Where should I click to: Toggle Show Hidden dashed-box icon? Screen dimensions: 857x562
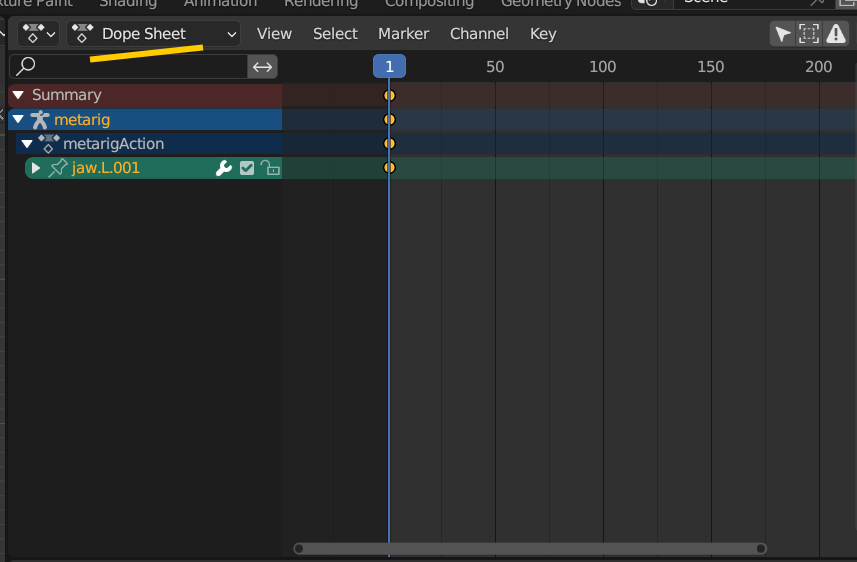tap(809, 34)
